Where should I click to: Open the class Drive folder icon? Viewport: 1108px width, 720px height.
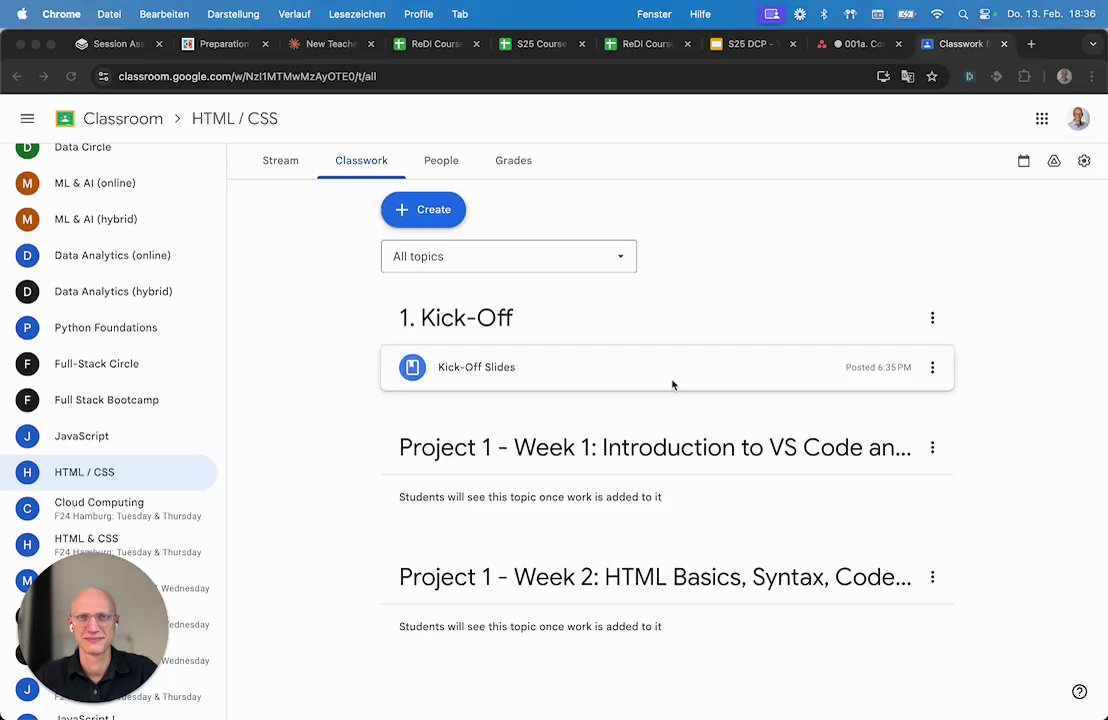click(x=1054, y=161)
